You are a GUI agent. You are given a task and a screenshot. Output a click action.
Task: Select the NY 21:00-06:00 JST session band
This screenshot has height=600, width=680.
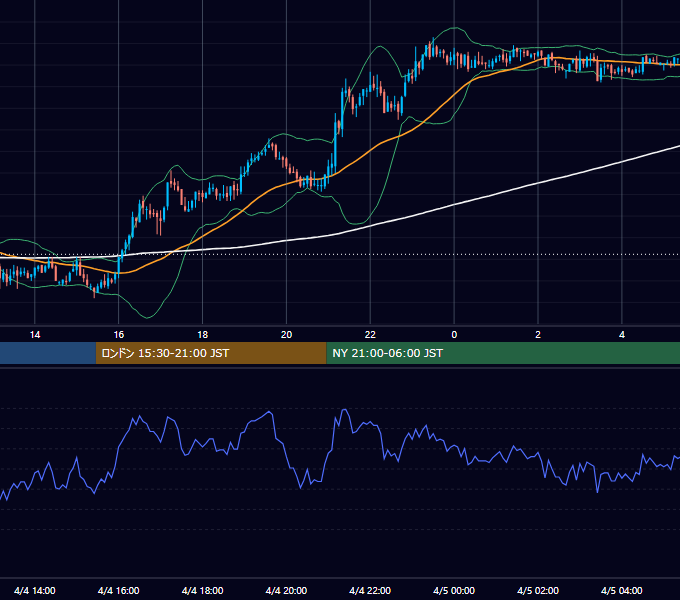[503, 353]
